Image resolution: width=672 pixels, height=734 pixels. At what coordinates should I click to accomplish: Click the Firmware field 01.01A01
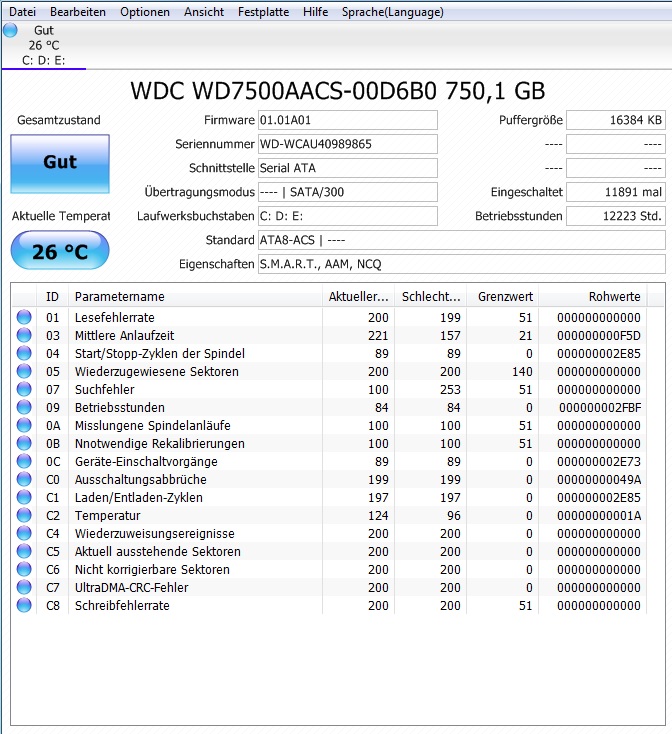click(x=348, y=120)
